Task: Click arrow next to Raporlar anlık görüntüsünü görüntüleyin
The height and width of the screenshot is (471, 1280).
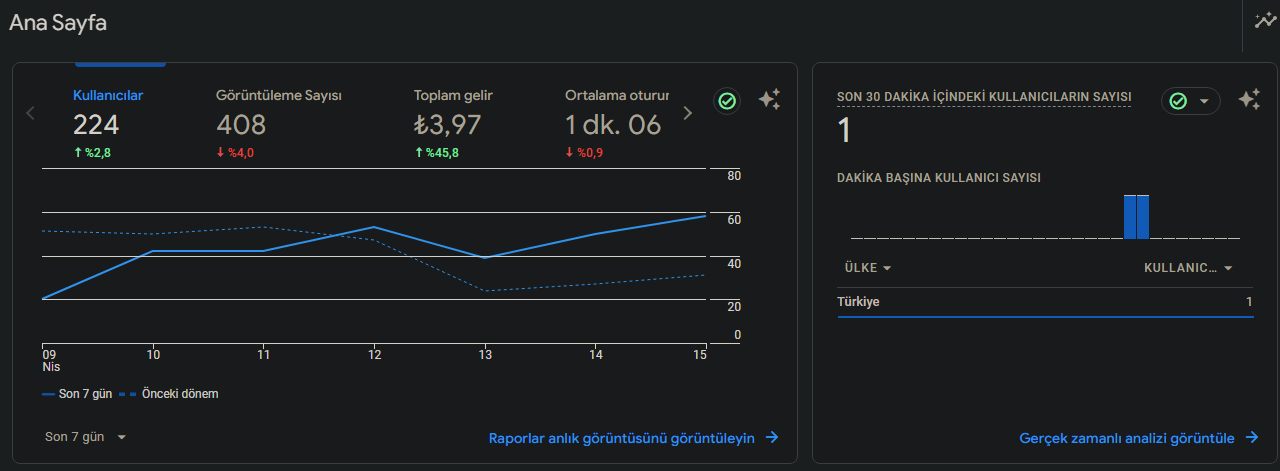Action: 772,438
